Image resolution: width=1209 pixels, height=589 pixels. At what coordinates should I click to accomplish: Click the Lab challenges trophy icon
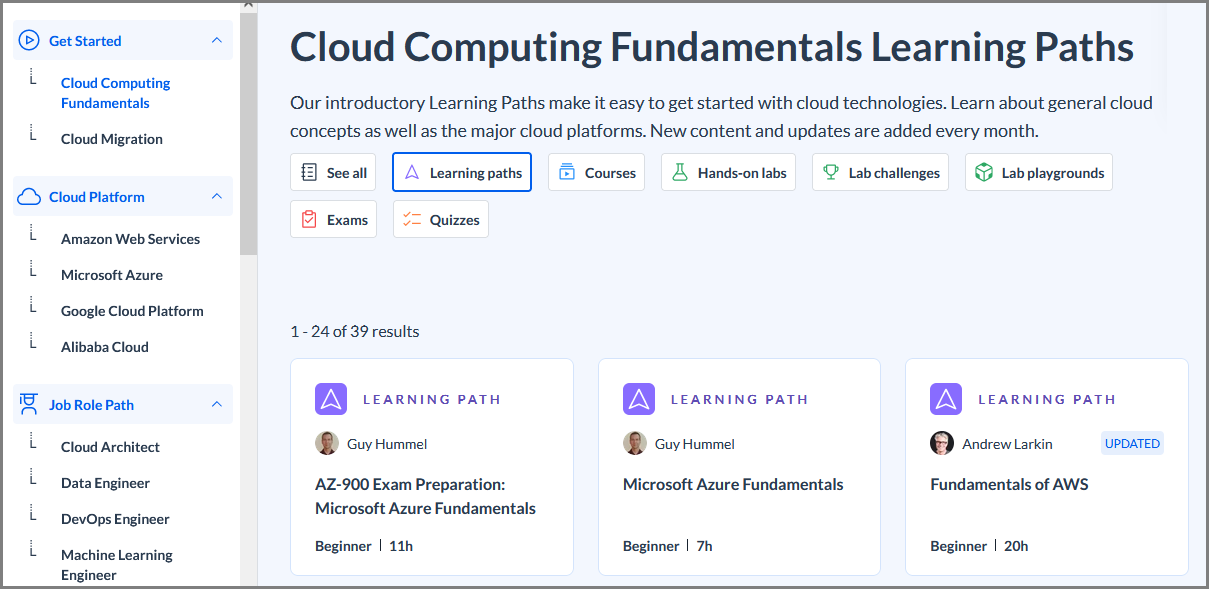(x=831, y=173)
